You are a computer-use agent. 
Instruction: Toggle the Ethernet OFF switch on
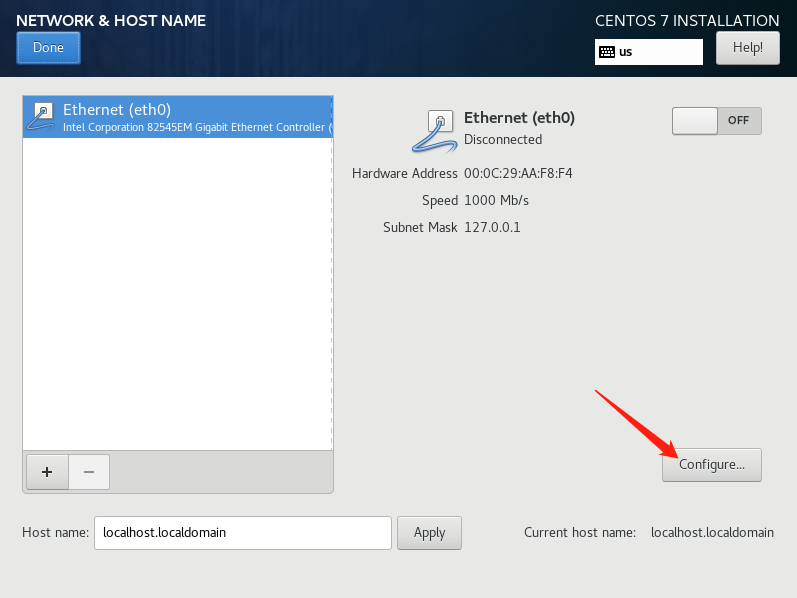click(x=717, y=121)
